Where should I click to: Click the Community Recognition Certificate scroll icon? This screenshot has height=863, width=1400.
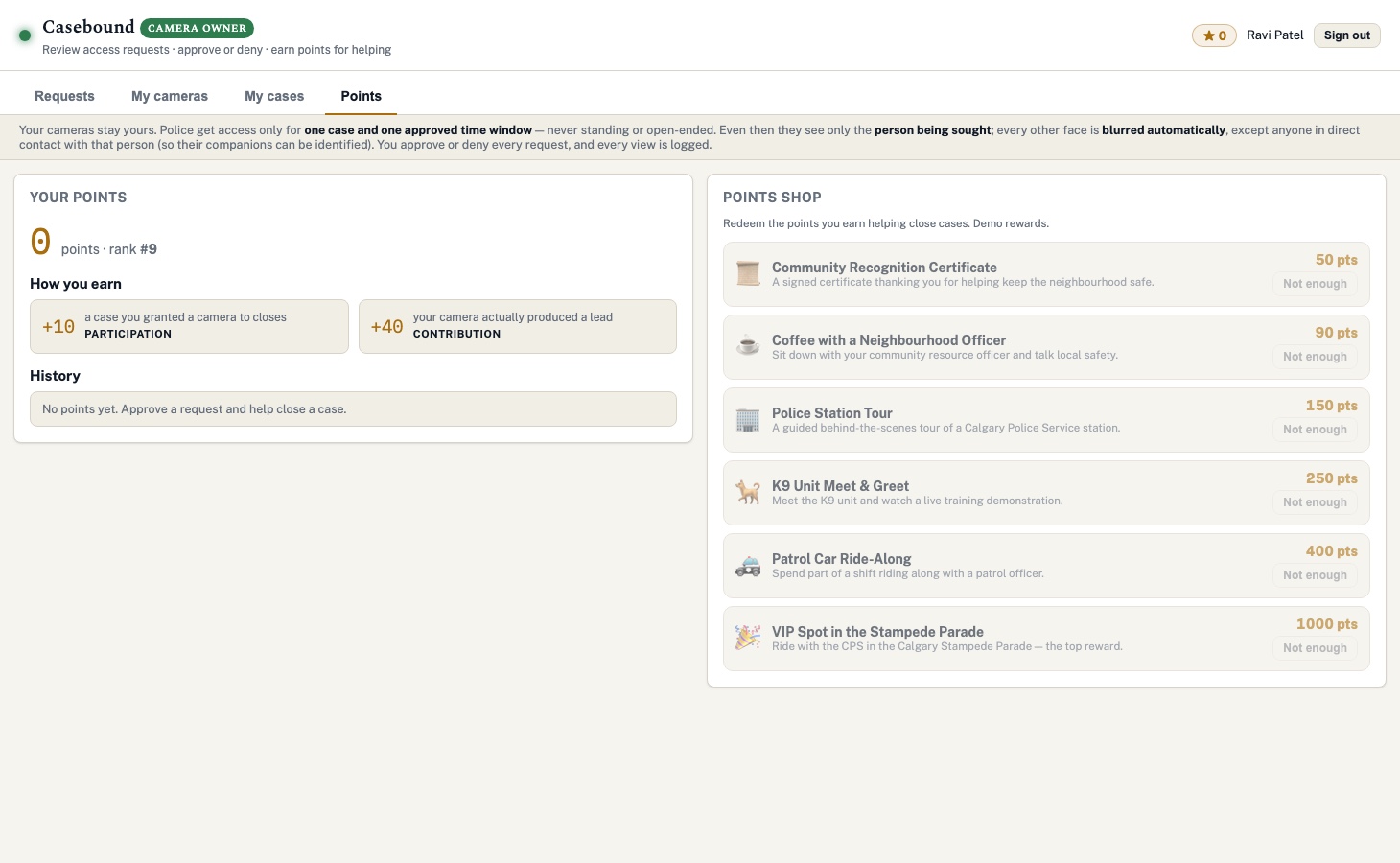748,273
